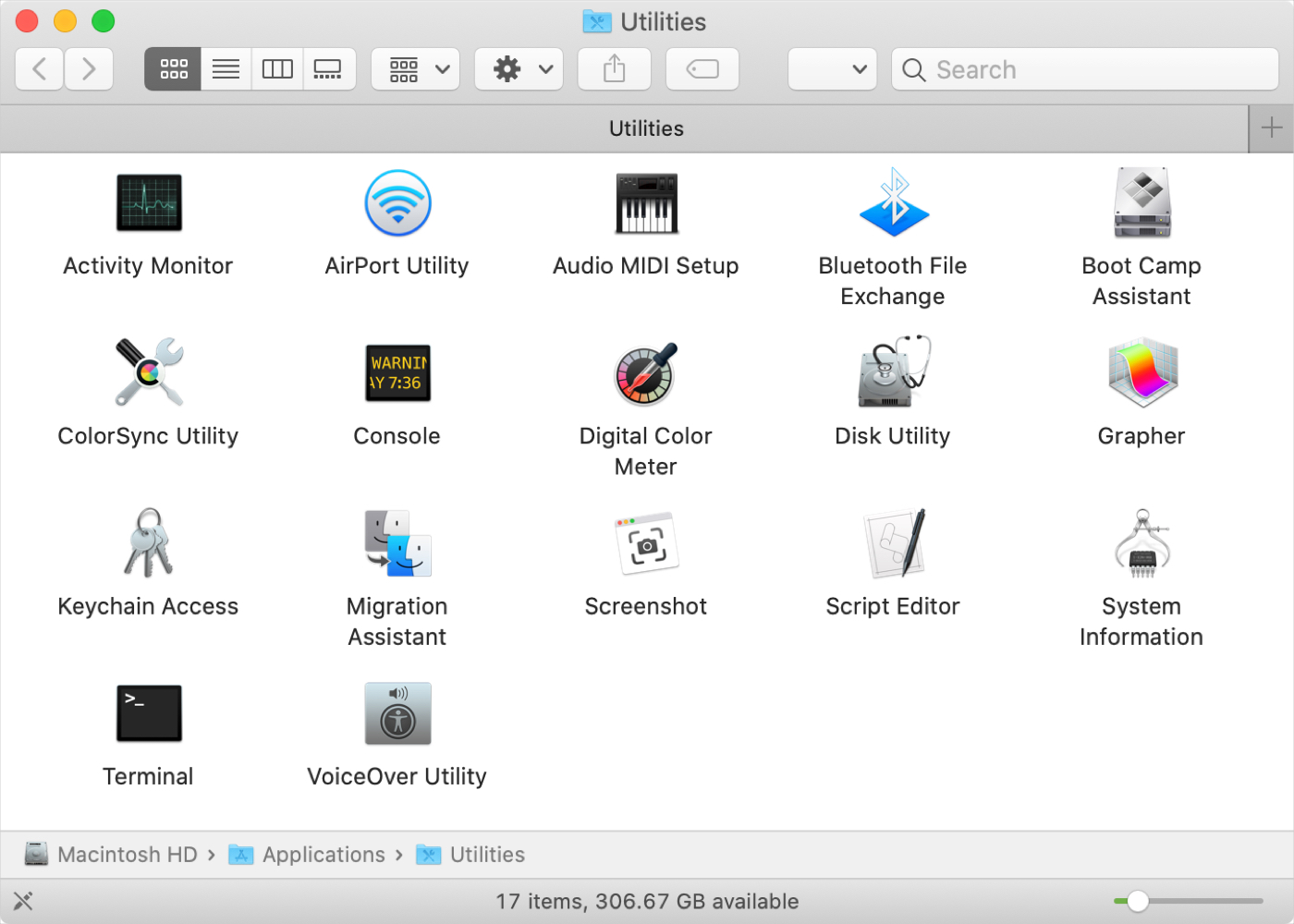Open the action gear menu
The height and width of the screenshot is (924, 1294).
(x=518, y=68)
